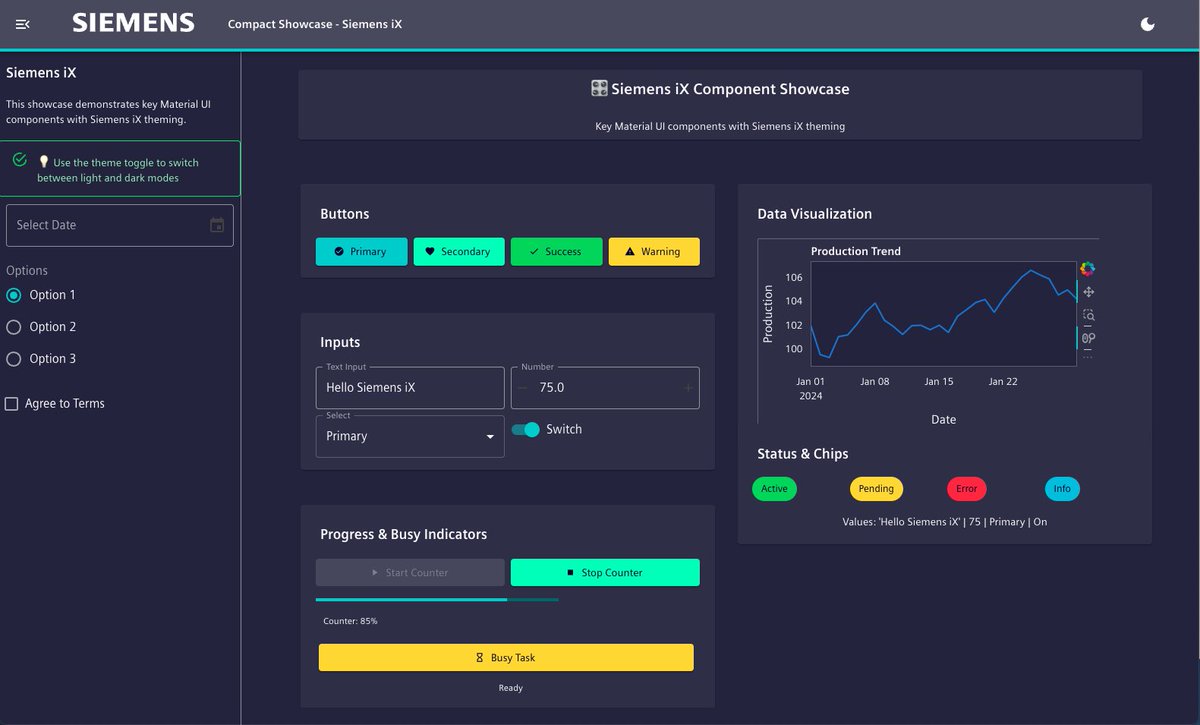Click the 'Jan 08' axis label
This screenshot has width=1200, height=725.
[875, 381]
